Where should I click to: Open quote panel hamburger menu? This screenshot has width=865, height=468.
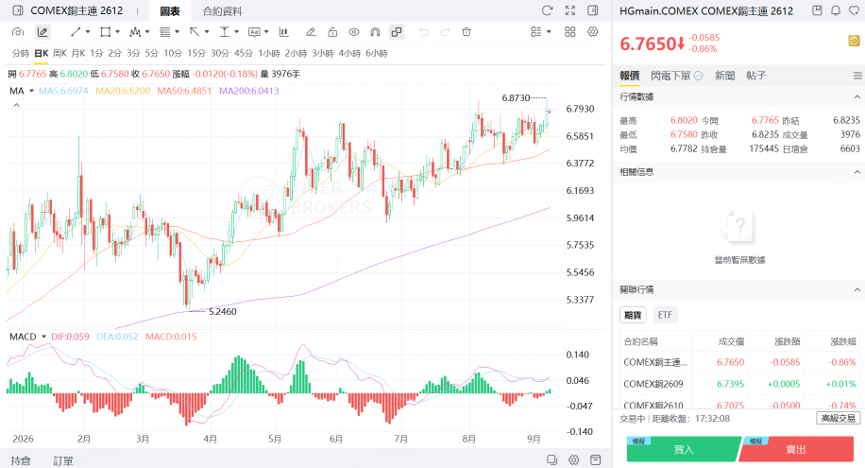(x=857, y=76)
